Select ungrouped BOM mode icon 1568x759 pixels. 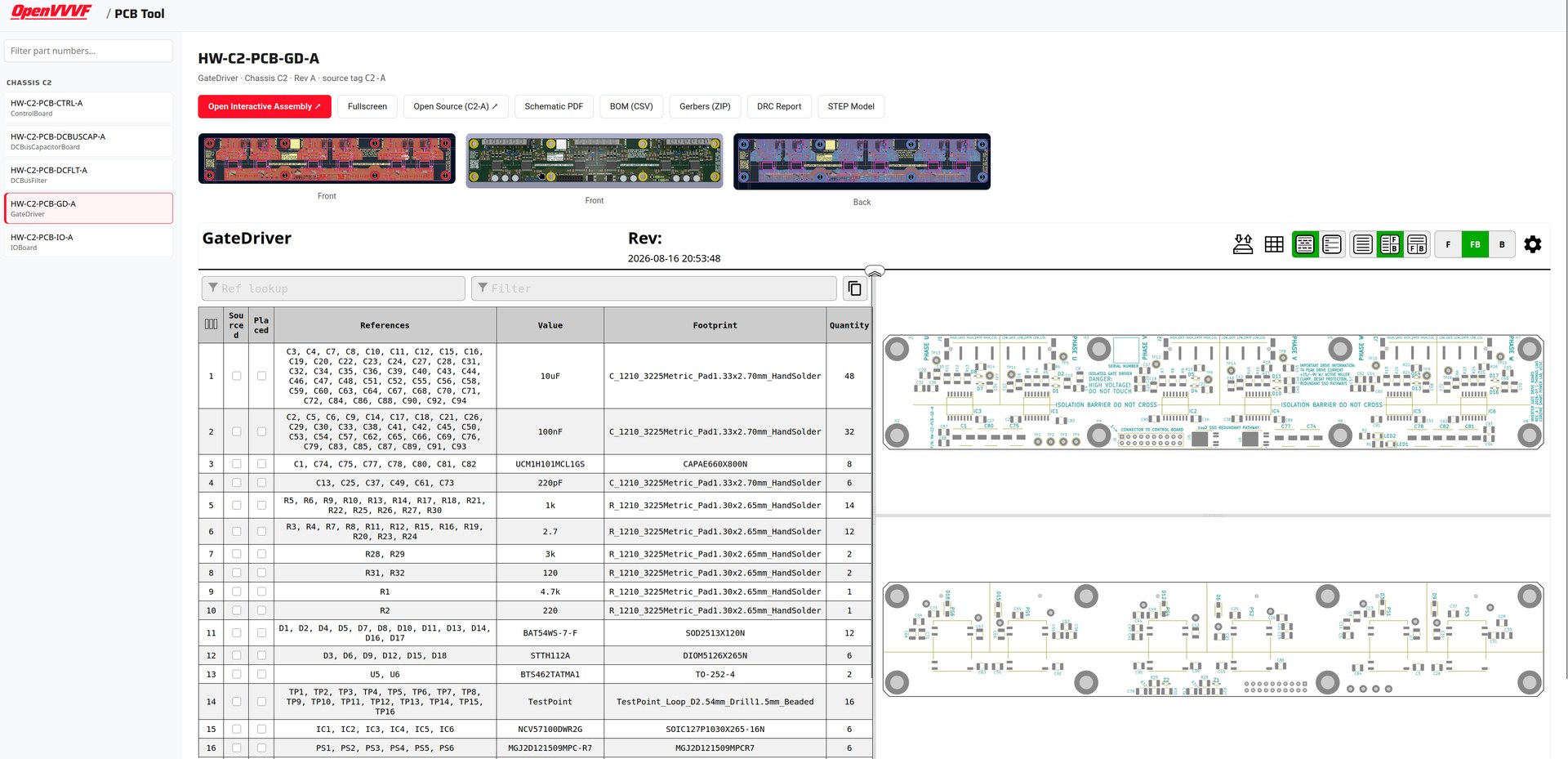tap(1332, 244)
